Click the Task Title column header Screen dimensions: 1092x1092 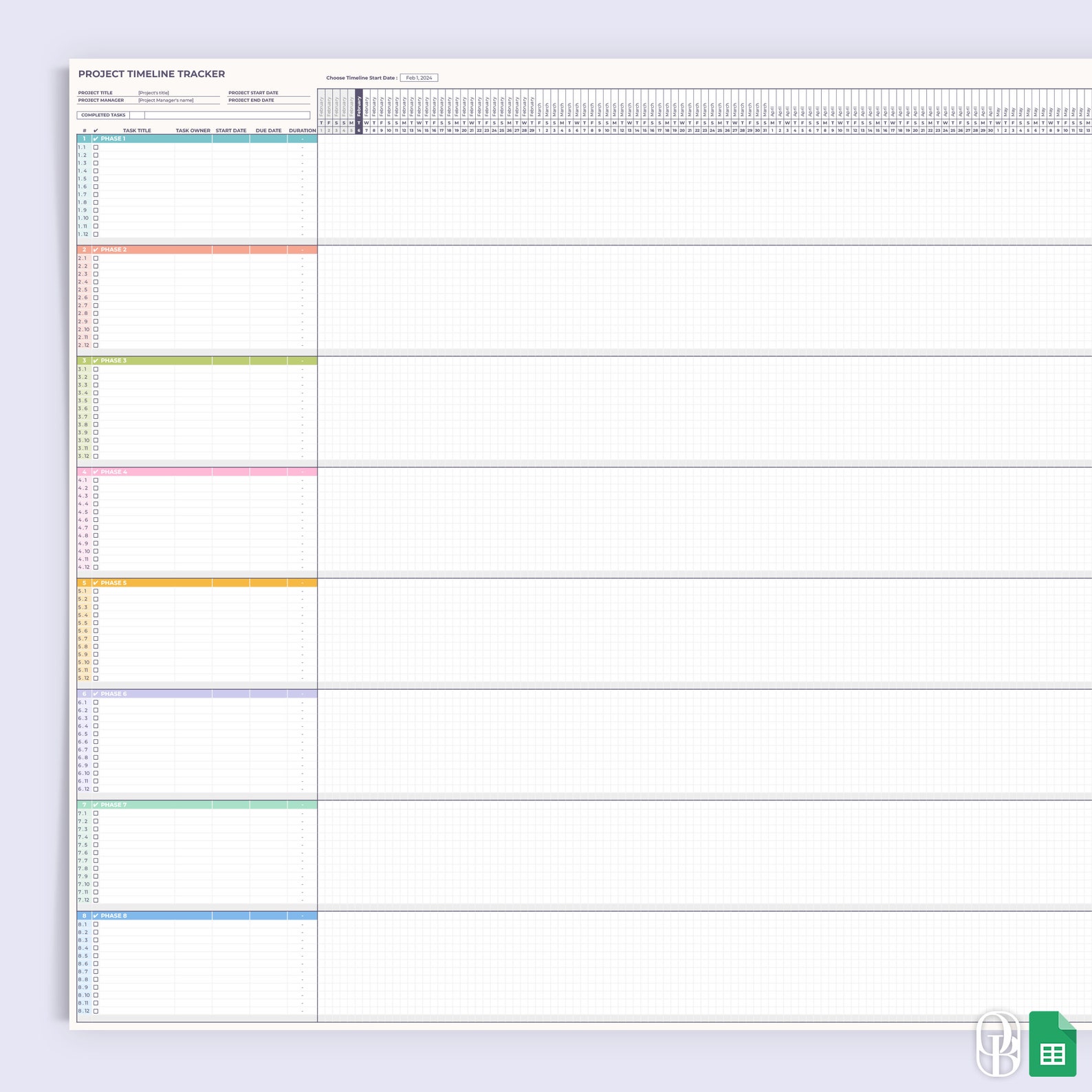pyautogui.click(x=137, y=131)
